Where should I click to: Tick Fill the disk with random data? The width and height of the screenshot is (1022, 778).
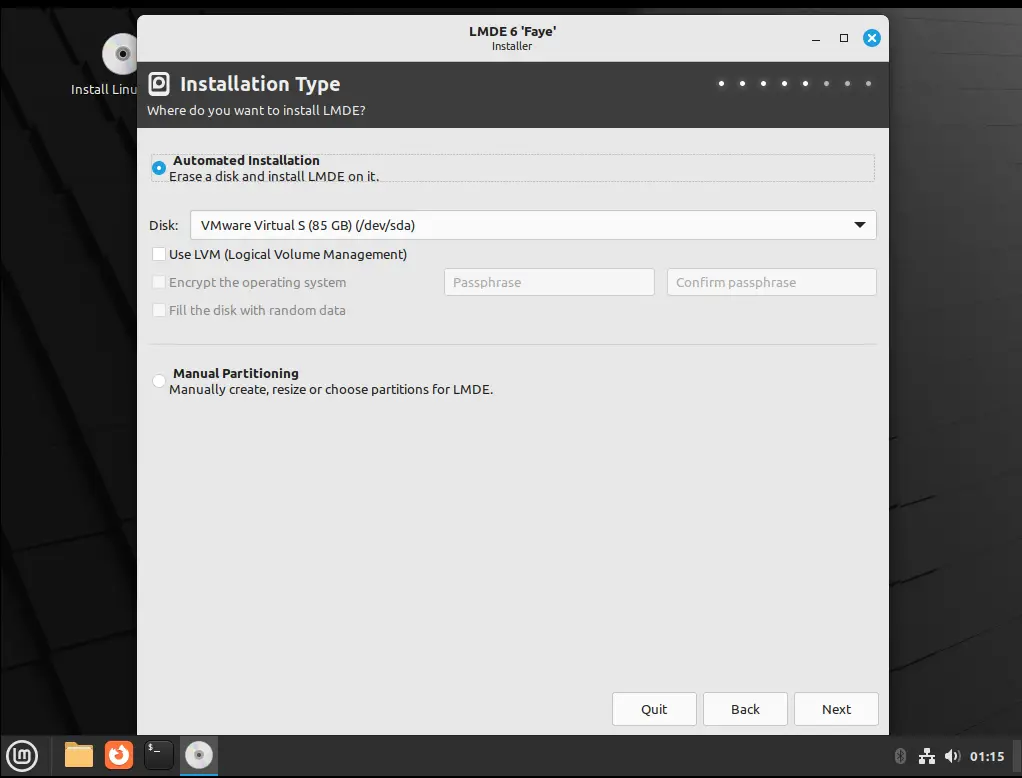coord(158,310)
